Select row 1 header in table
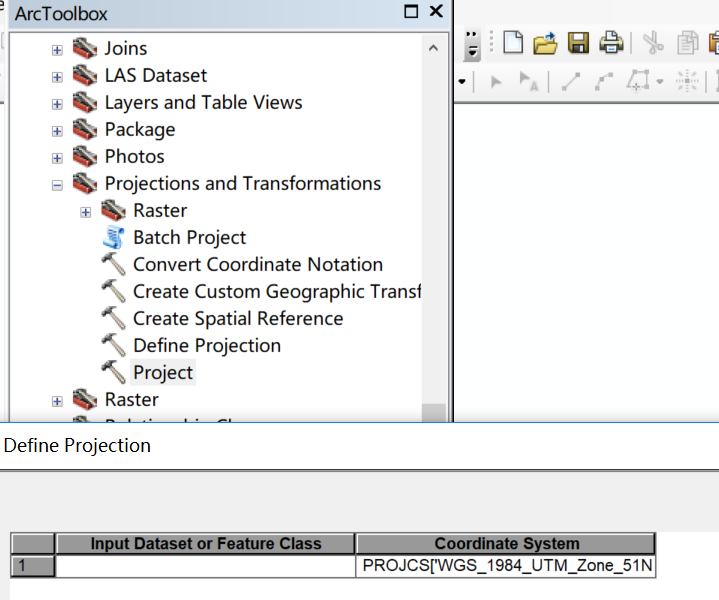Viewport: 719px width, 600px height. pos(33,566)
